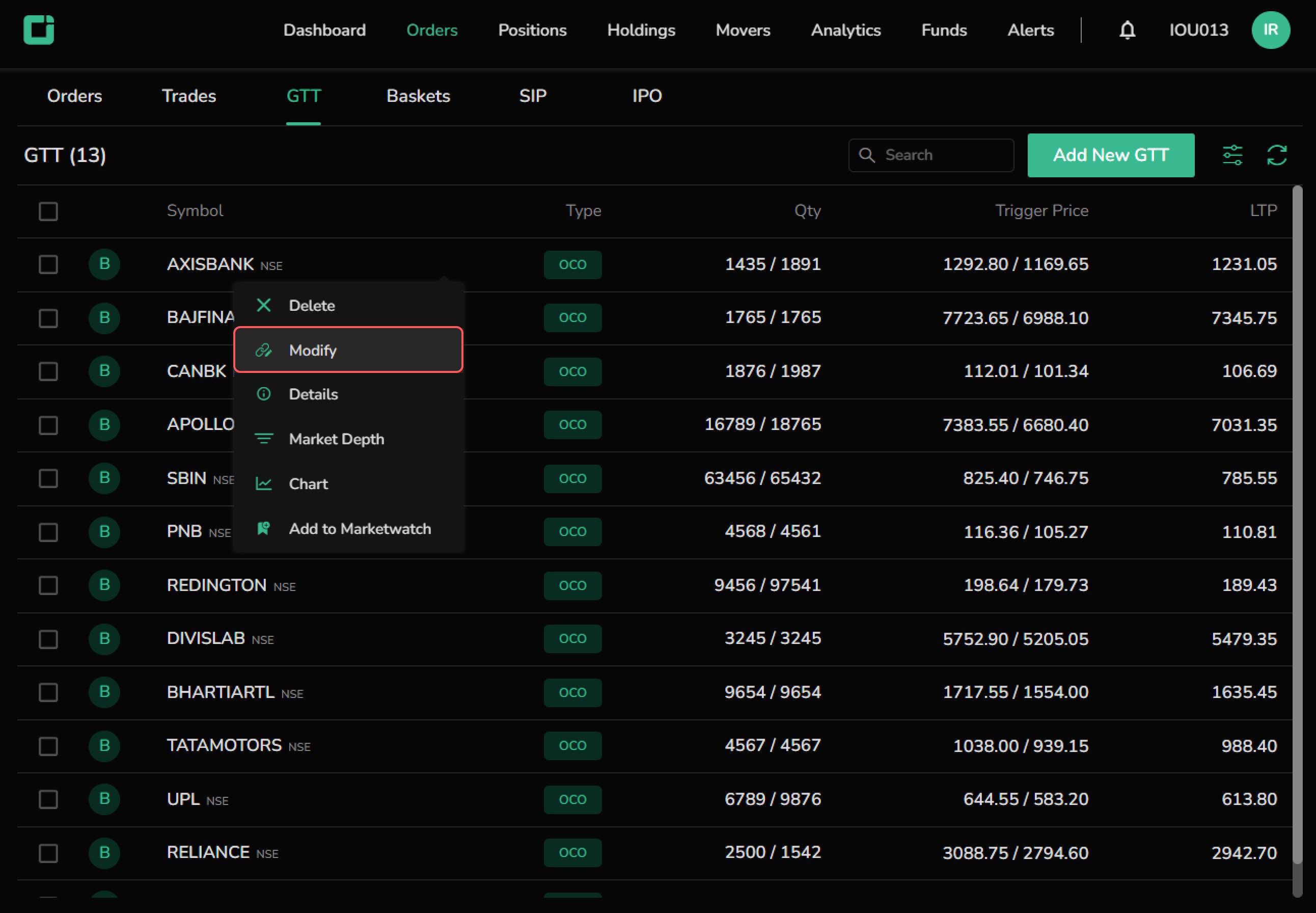The image size is (1316, 913).
Task: Click the B badge for BHARTIARTL
Action: [x=104, y=692]
